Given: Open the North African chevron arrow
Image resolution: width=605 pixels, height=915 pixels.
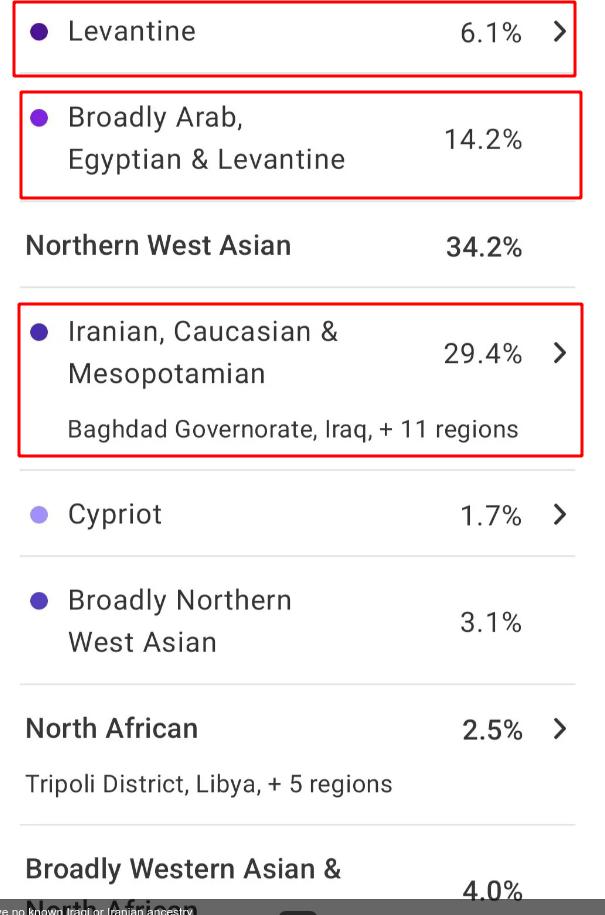Looking at the screenshot, I should coord(559,729).
